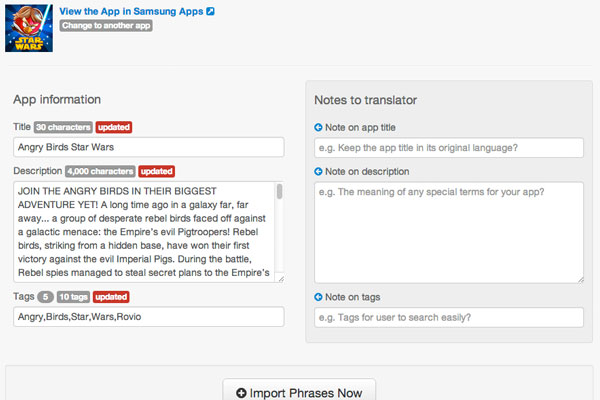Focus the Note on app title field

[x=449, y=148]
